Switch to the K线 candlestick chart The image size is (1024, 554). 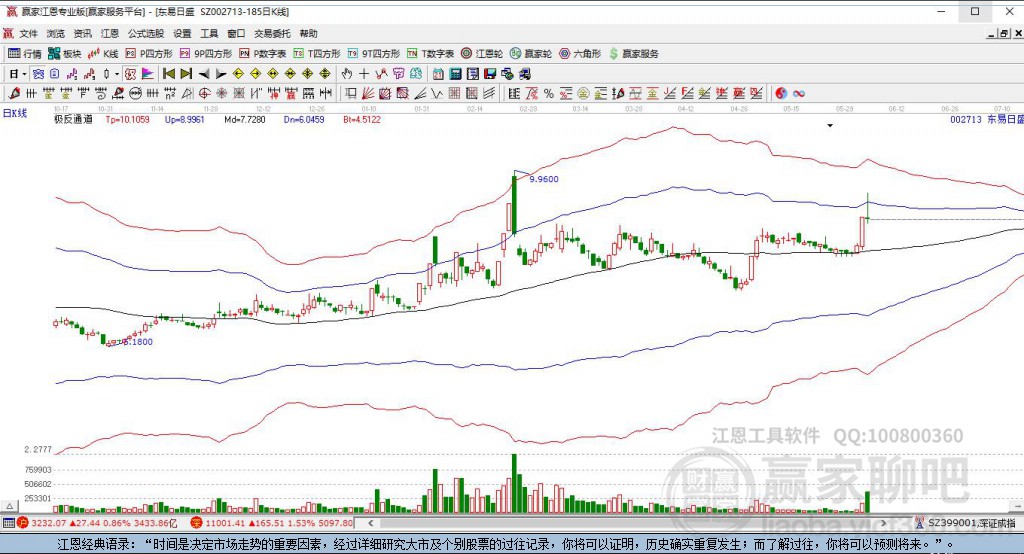[103, 54]
